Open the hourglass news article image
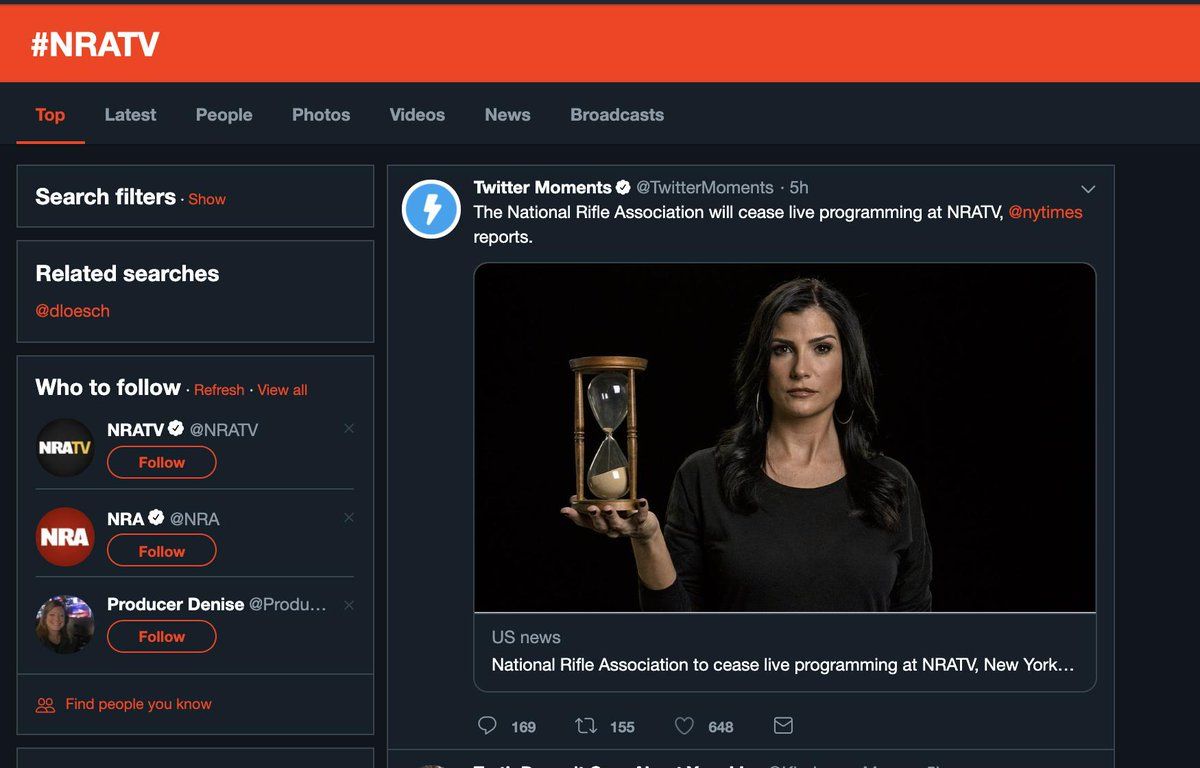The height and width of the screenshot is (768, 1200). 785,437
